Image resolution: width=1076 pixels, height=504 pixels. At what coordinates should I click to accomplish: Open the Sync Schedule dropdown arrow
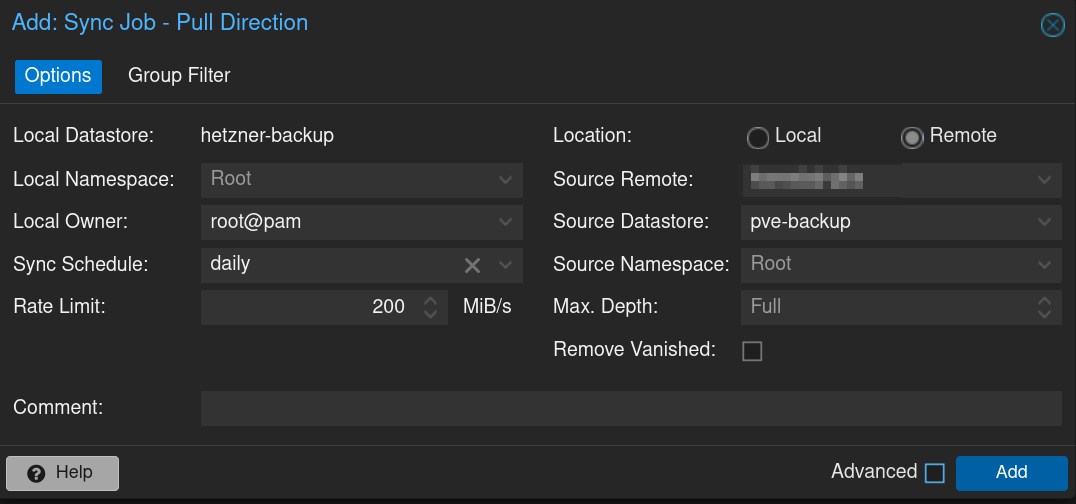[505, 265]
